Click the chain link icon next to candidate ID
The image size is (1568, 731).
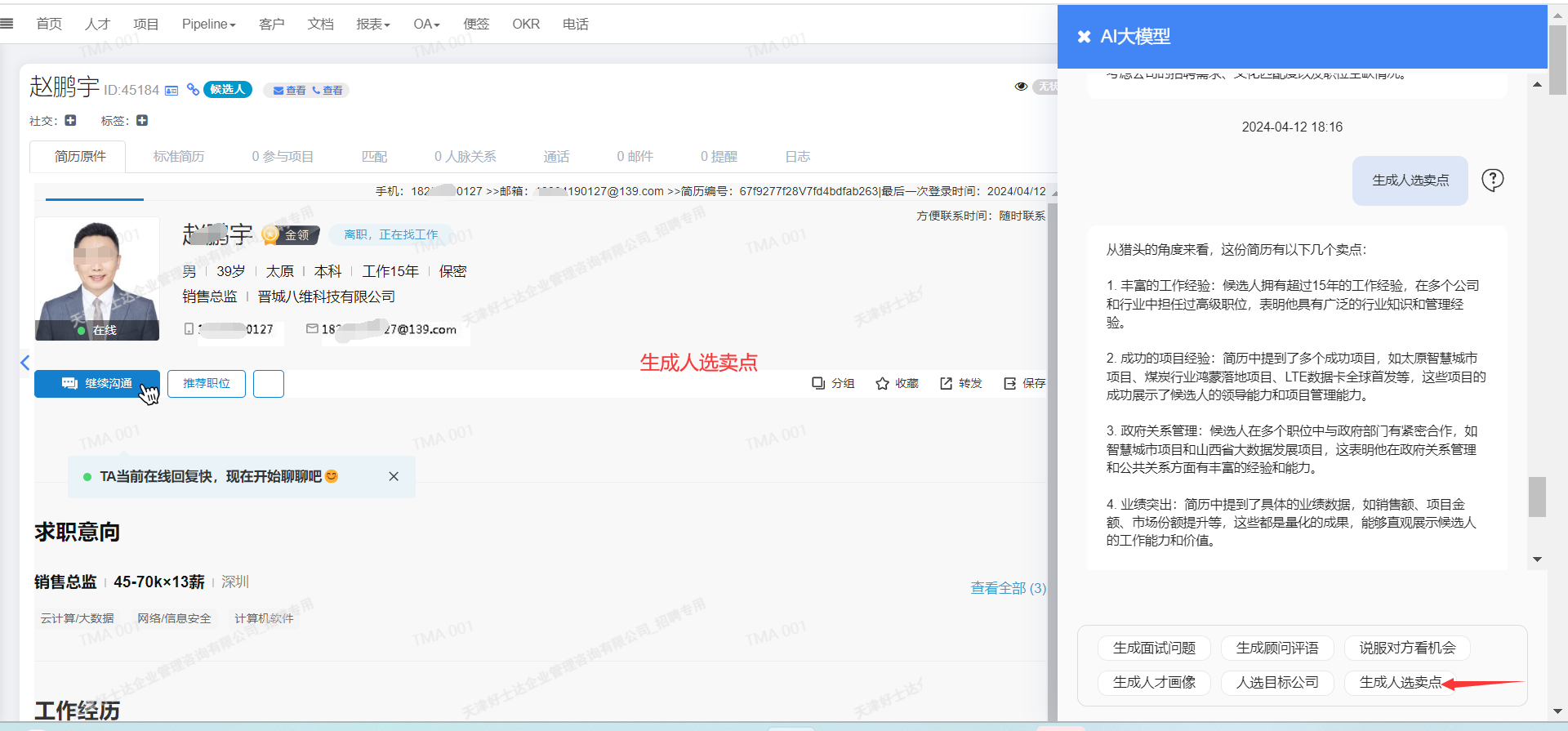[193, 90]
